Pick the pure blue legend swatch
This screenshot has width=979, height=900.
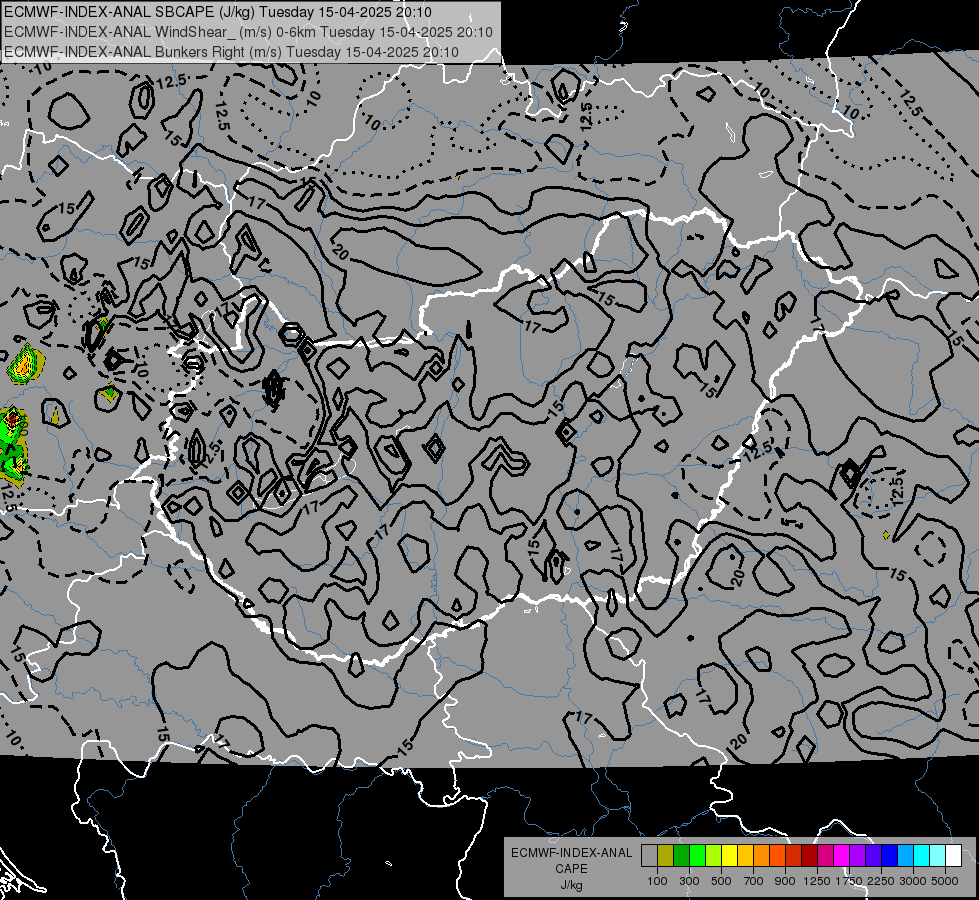(x=890, y=855)
